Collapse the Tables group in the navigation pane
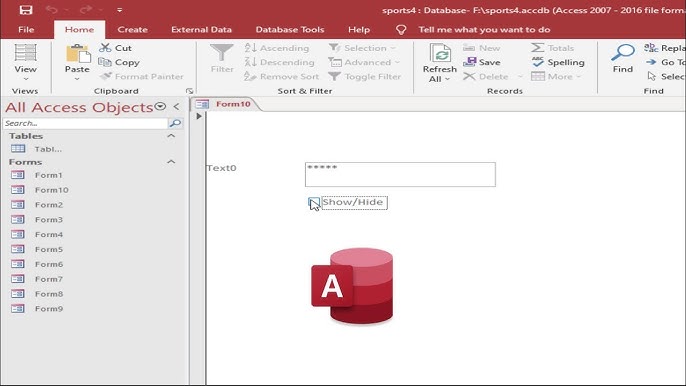The width and height of the screenshot is (686, 386). pos(171,136)
